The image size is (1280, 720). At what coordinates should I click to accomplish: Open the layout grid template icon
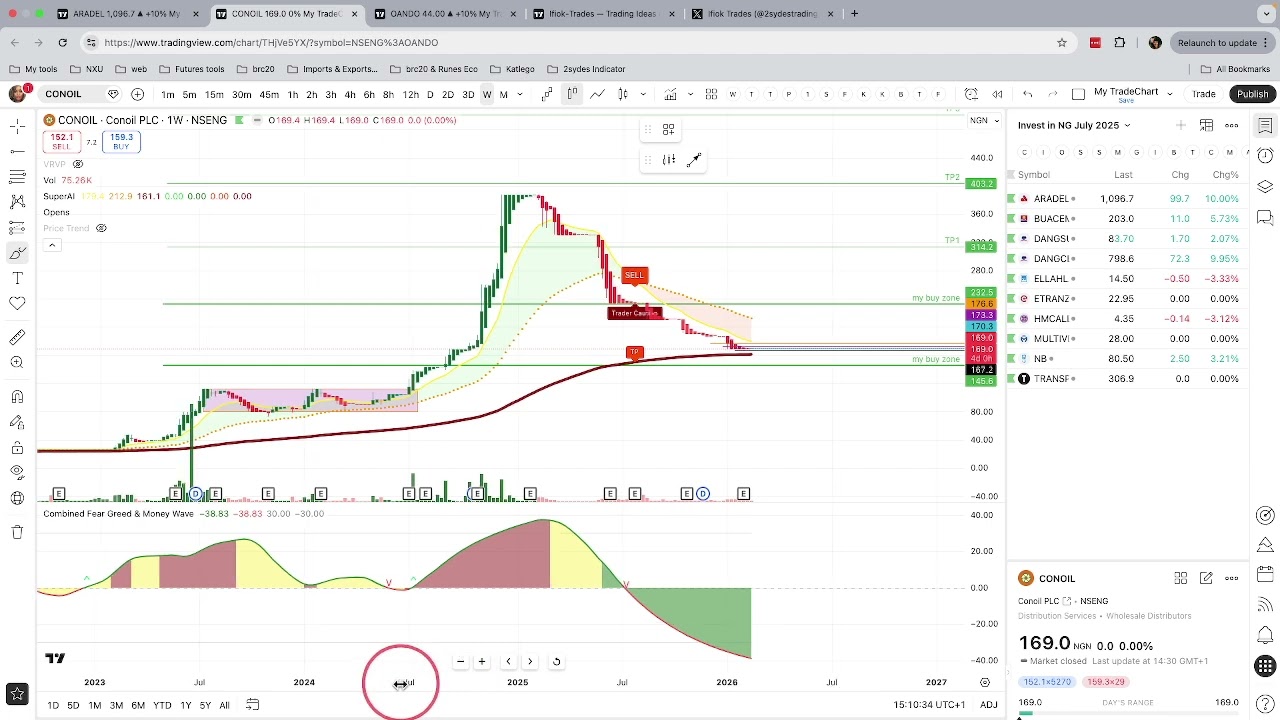coord(711,94)
